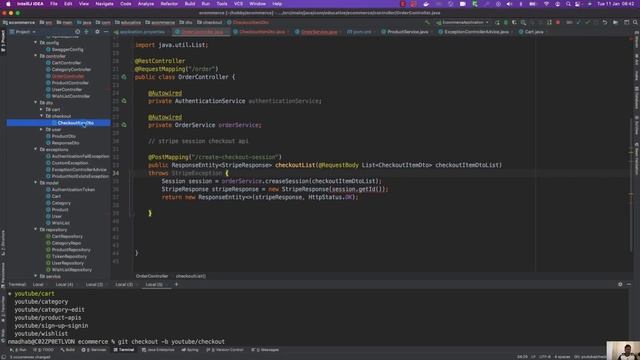Open the Build menu
Screen dimensions: 640x360
click(x=190, y=4)
